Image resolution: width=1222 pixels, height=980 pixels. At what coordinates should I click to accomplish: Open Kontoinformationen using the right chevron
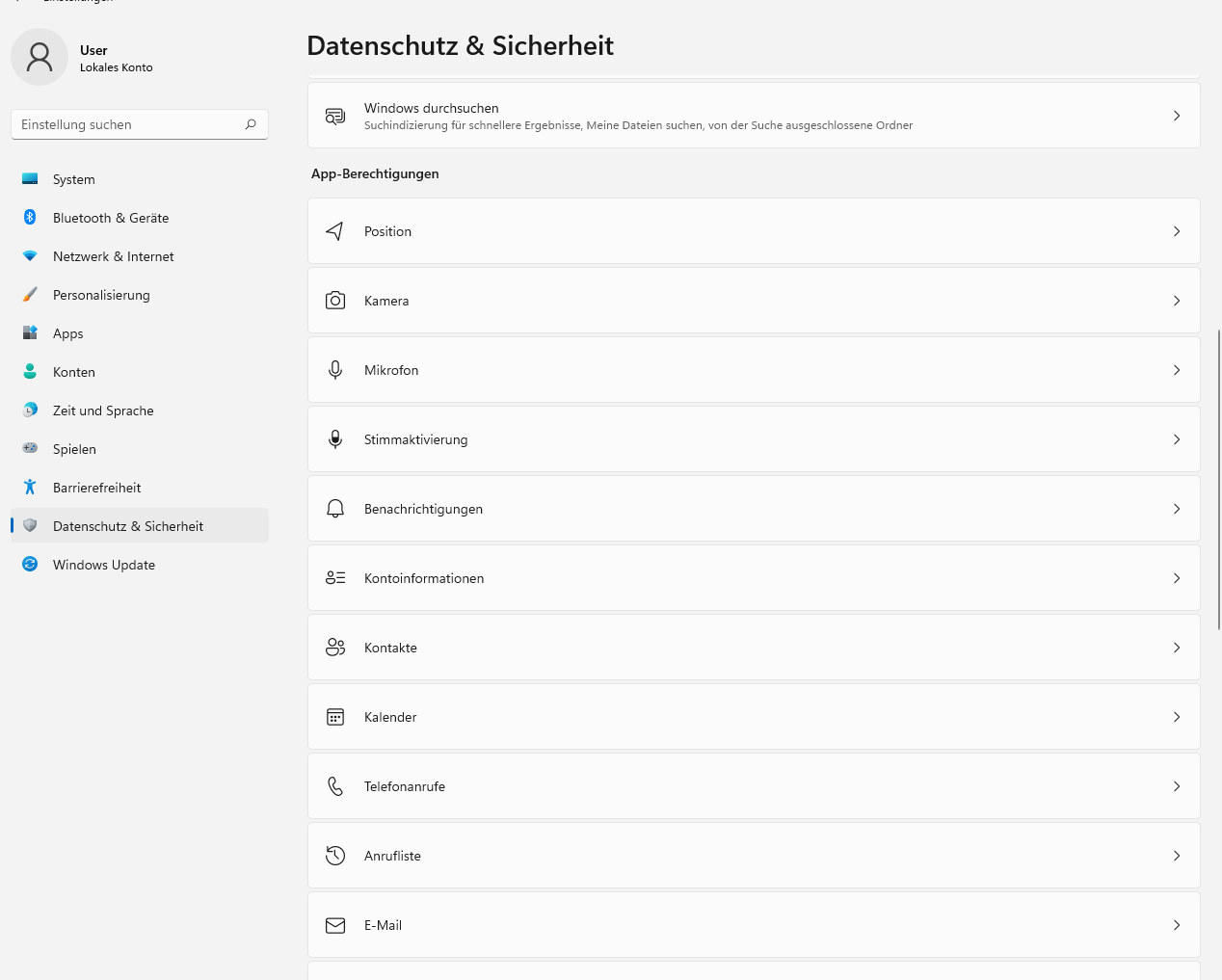pyautogui.click(x=1177, y=578)
